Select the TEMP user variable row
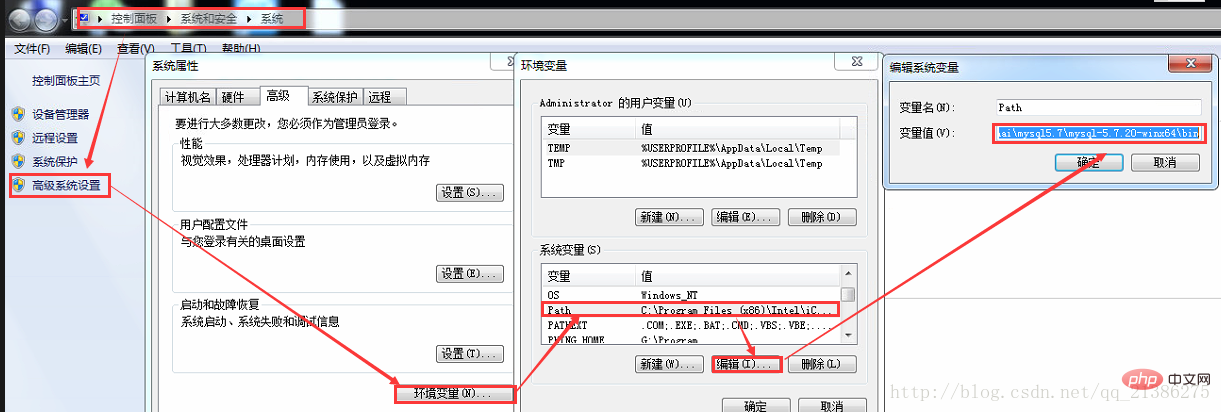Viewport: 1221px width, 412px height. pos(689,147)
